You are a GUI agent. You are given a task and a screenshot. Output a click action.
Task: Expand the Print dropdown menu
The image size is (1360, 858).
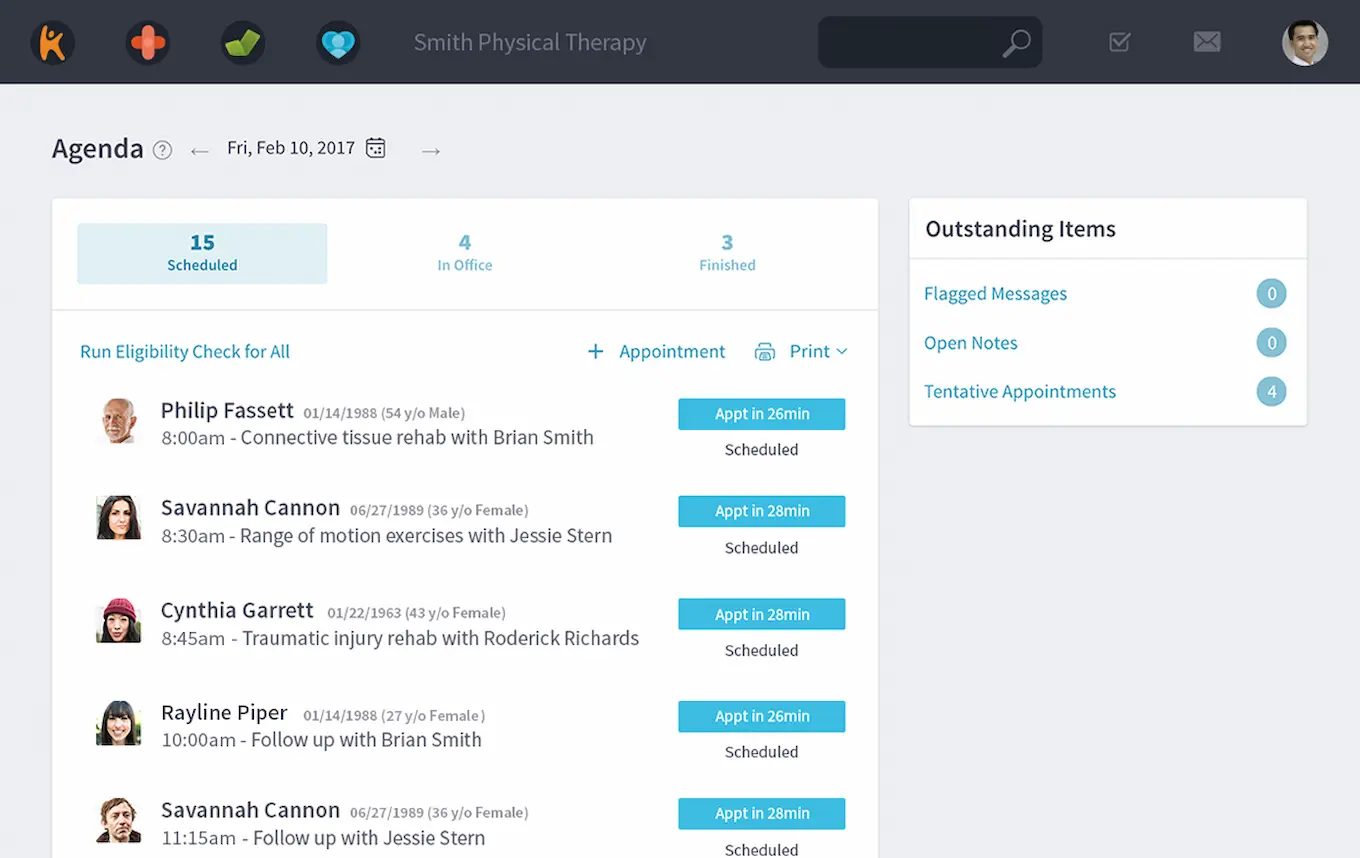pyautogui.click(x=818, y=351)
